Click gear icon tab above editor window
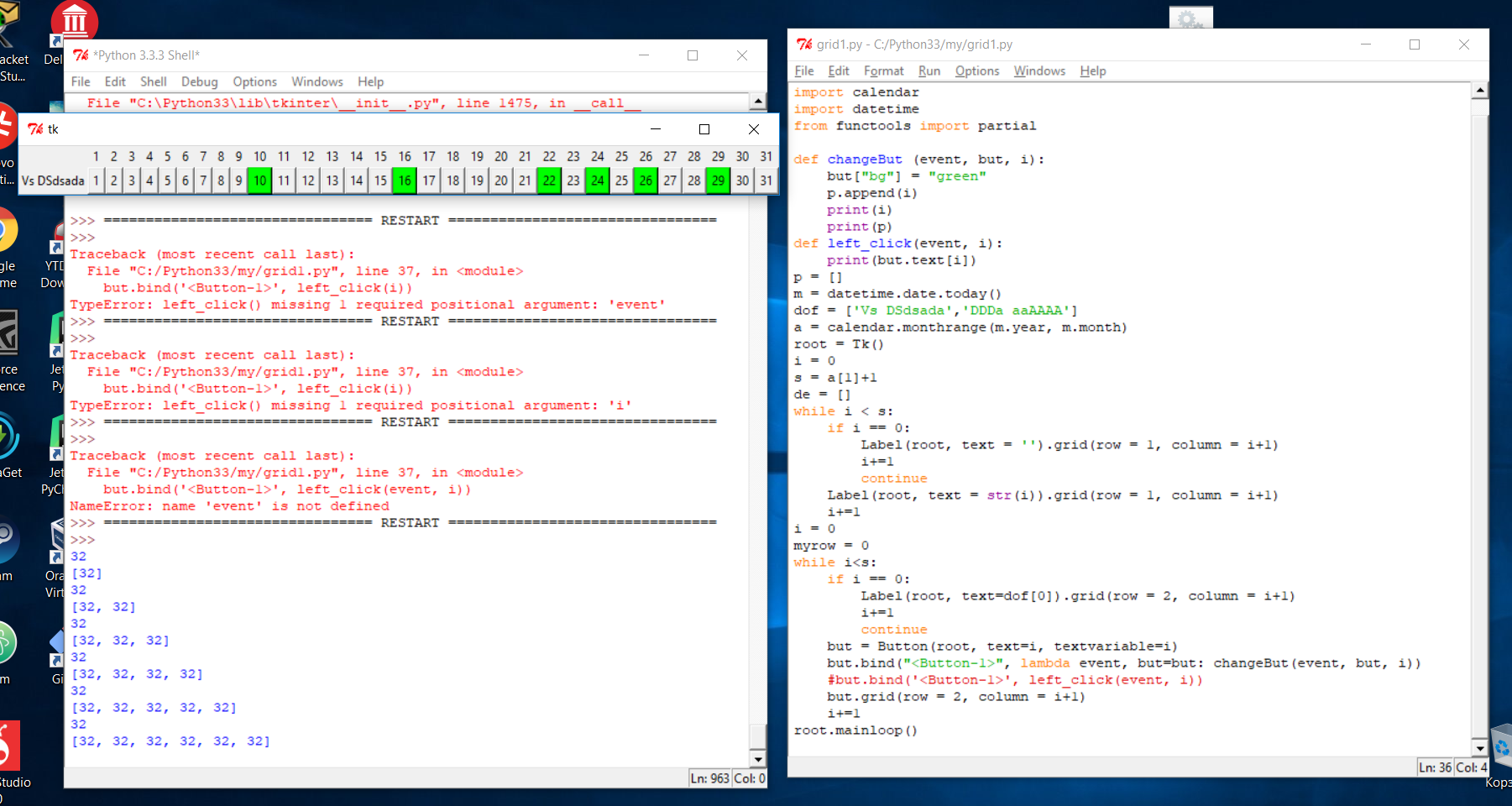Image resolution: width=1512 pixels, height=806 pixels. (1190, 18)
